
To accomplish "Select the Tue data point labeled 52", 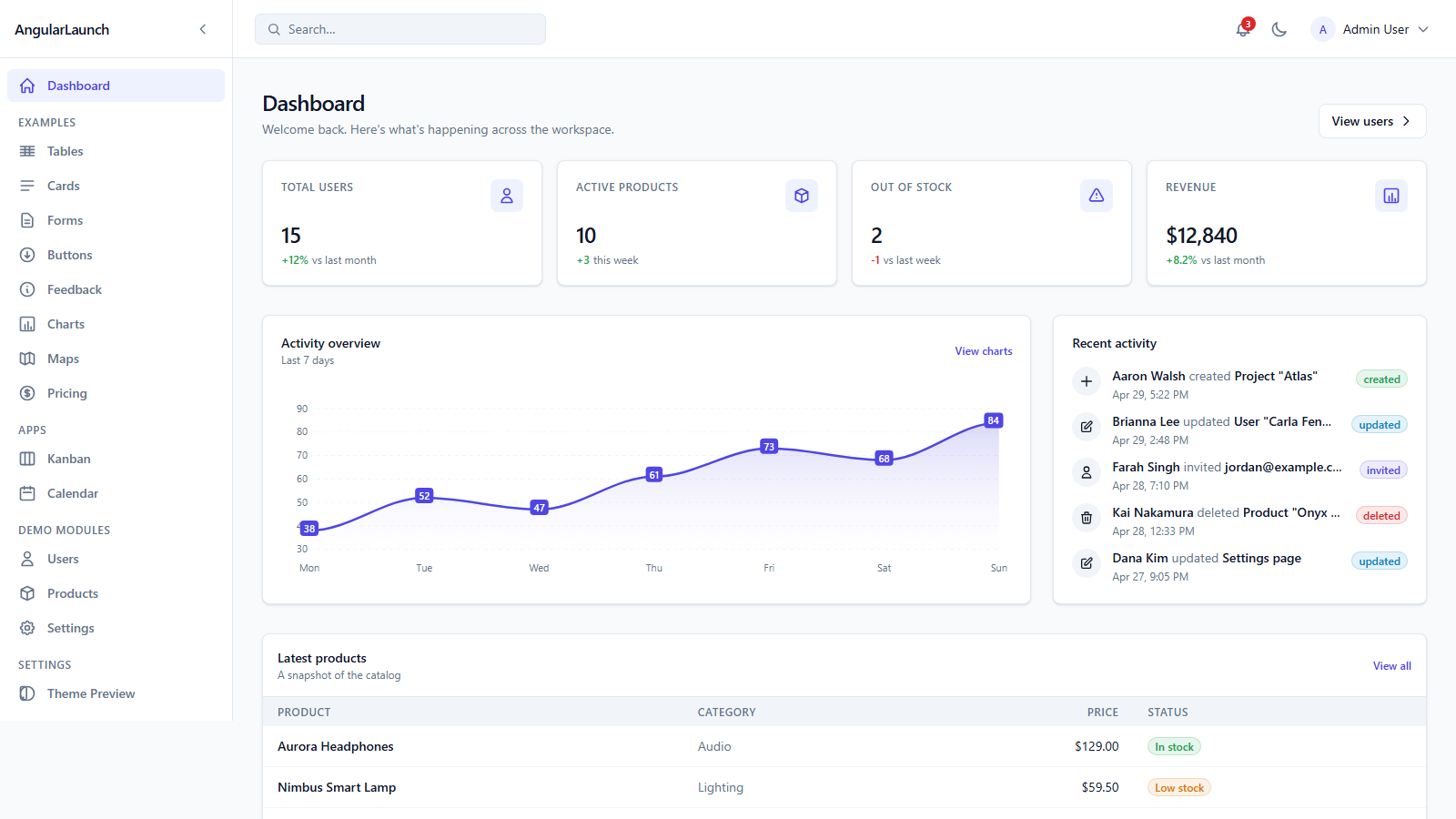I will pyautogui.click(x=424, y=496).
